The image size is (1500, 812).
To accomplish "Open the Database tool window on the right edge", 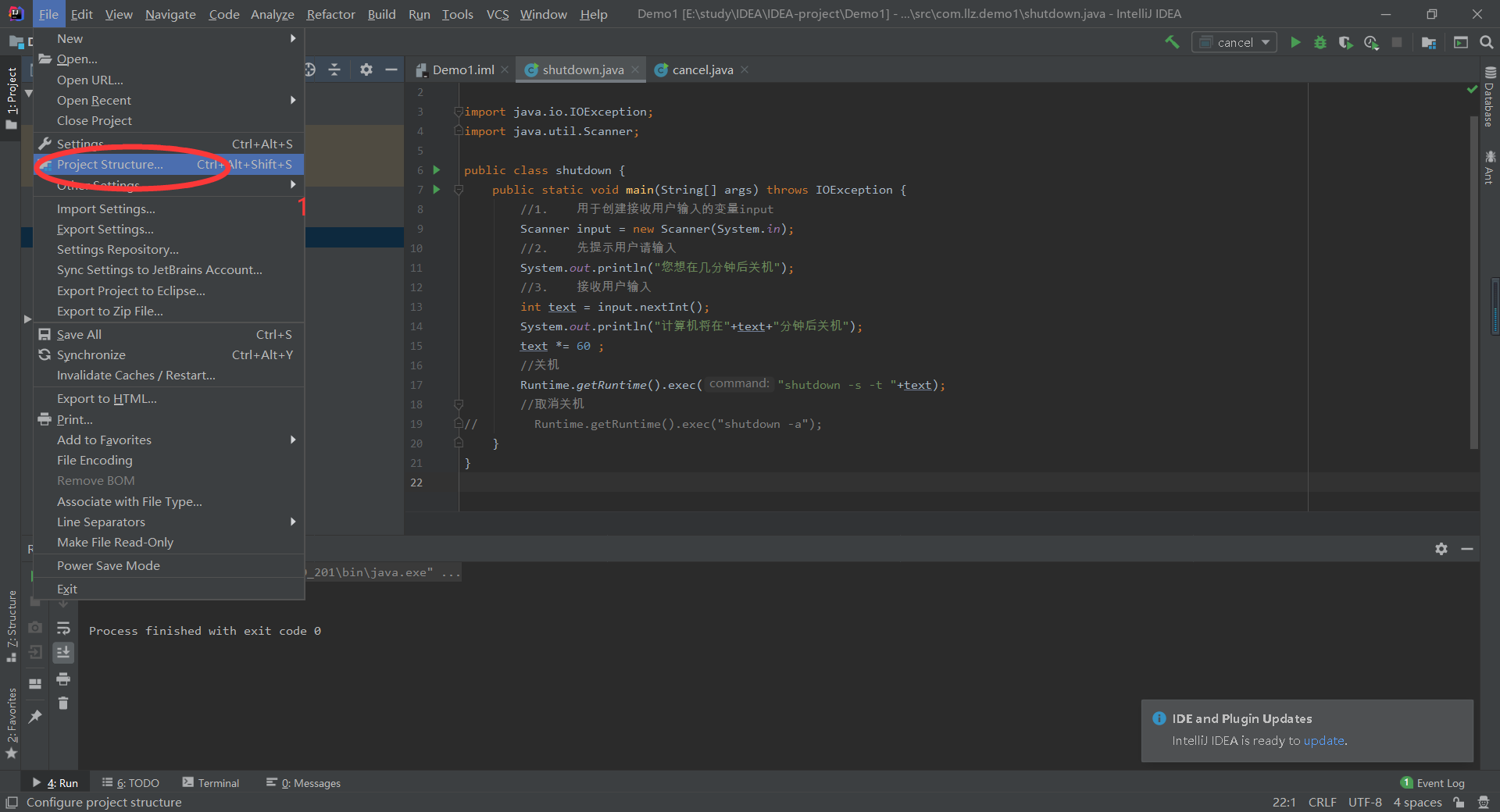I will tap(1490, 97).
